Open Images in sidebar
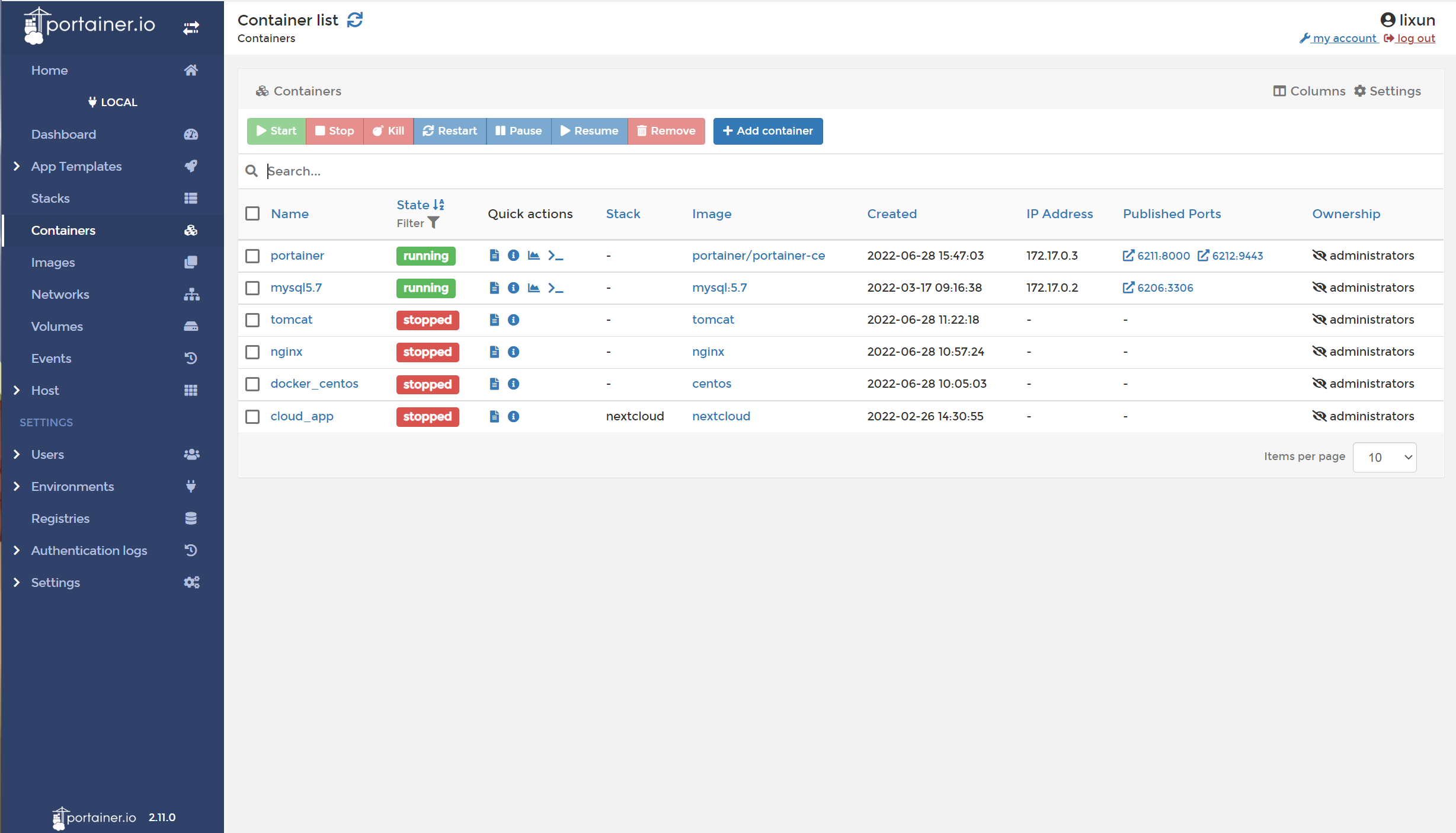Image resolution: width=1456 pixels, height=833 pixels. tap(113, 262)
